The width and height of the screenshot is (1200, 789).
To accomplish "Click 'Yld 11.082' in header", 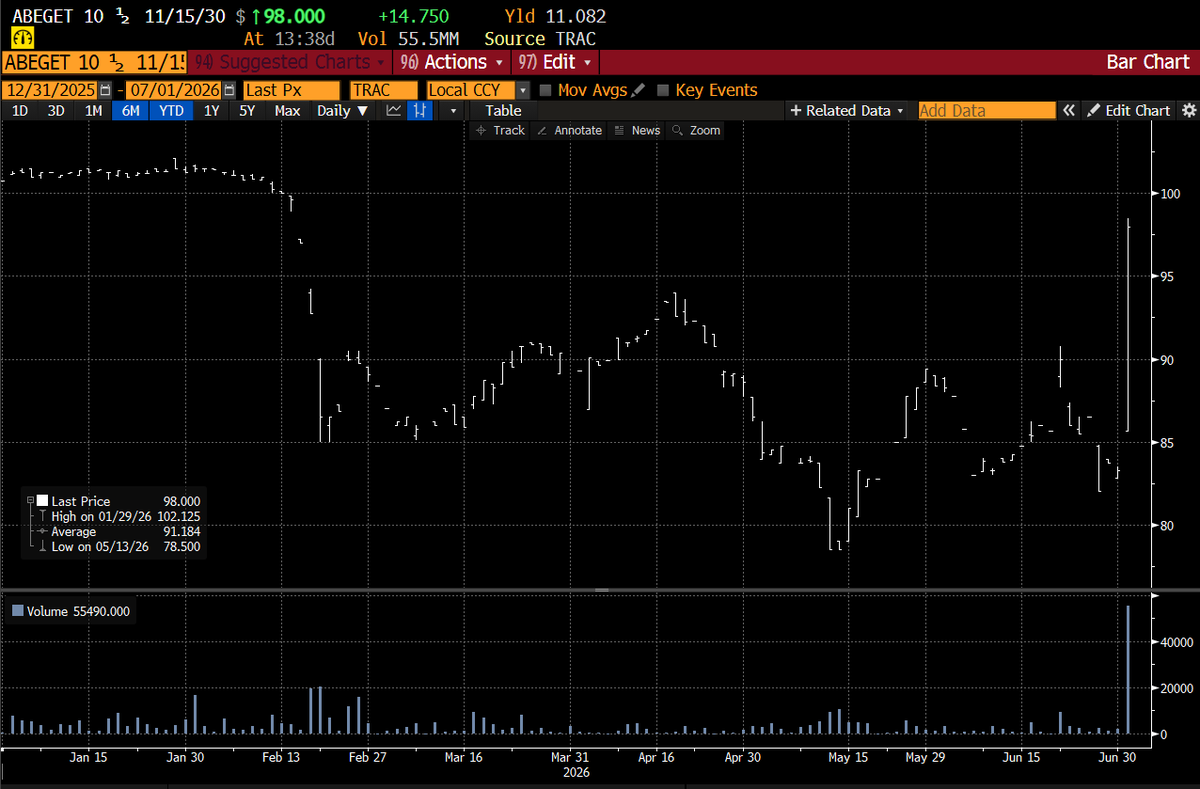I will click(x=556, y=16).
